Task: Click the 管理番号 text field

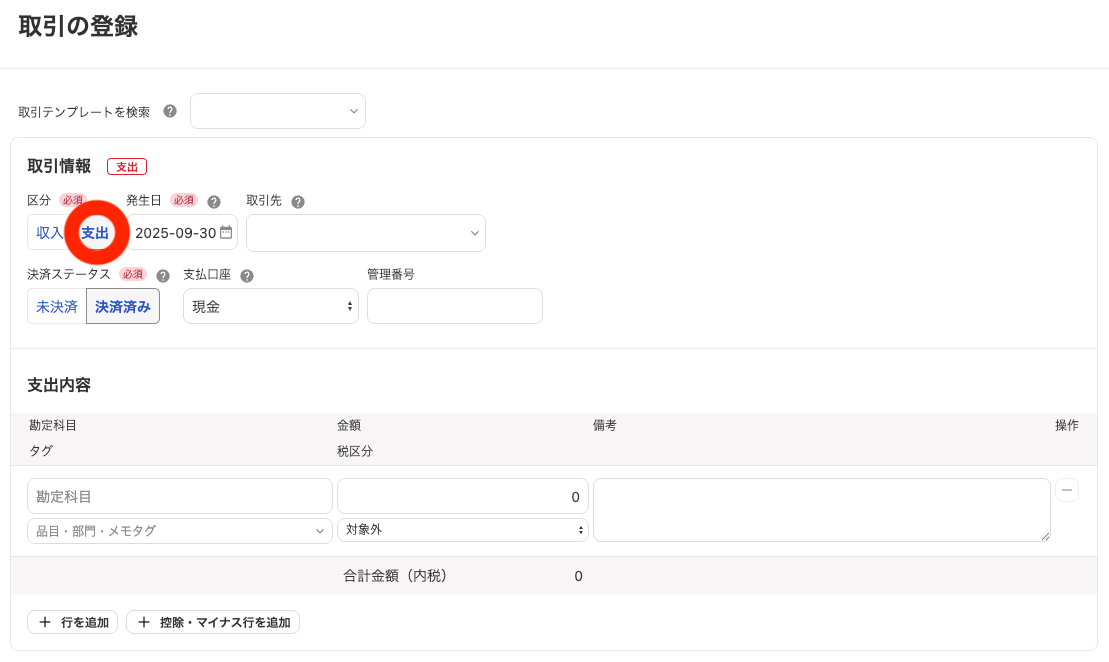Action: tap(455, 306)
